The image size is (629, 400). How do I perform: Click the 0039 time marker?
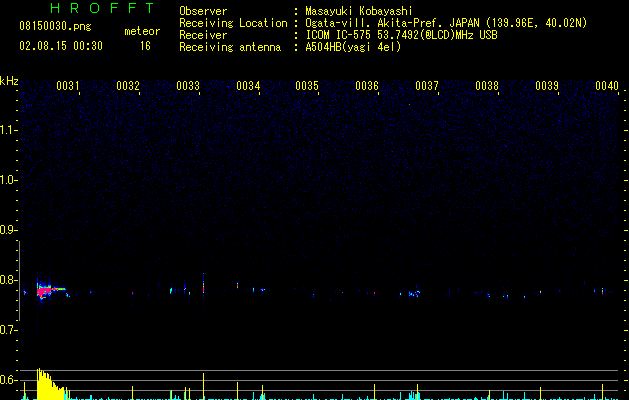tap(547, 86)
